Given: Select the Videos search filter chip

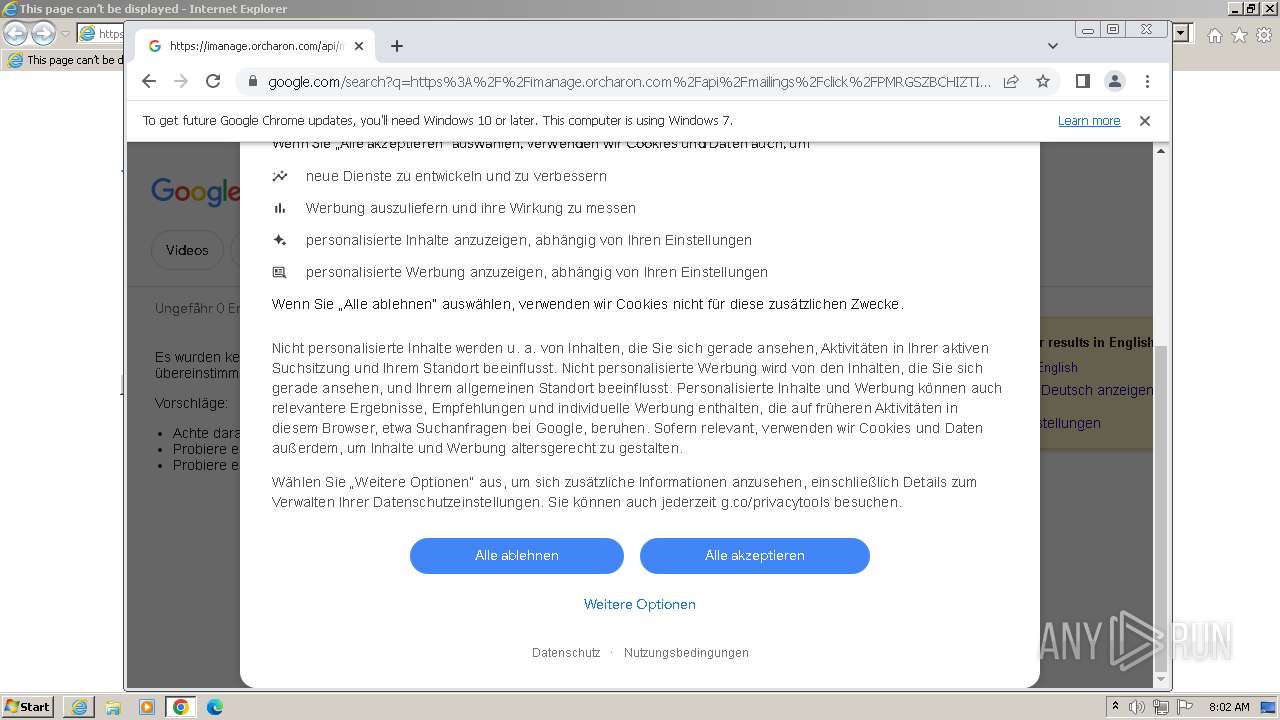Looking at the screenshot, I should (187, 250).
